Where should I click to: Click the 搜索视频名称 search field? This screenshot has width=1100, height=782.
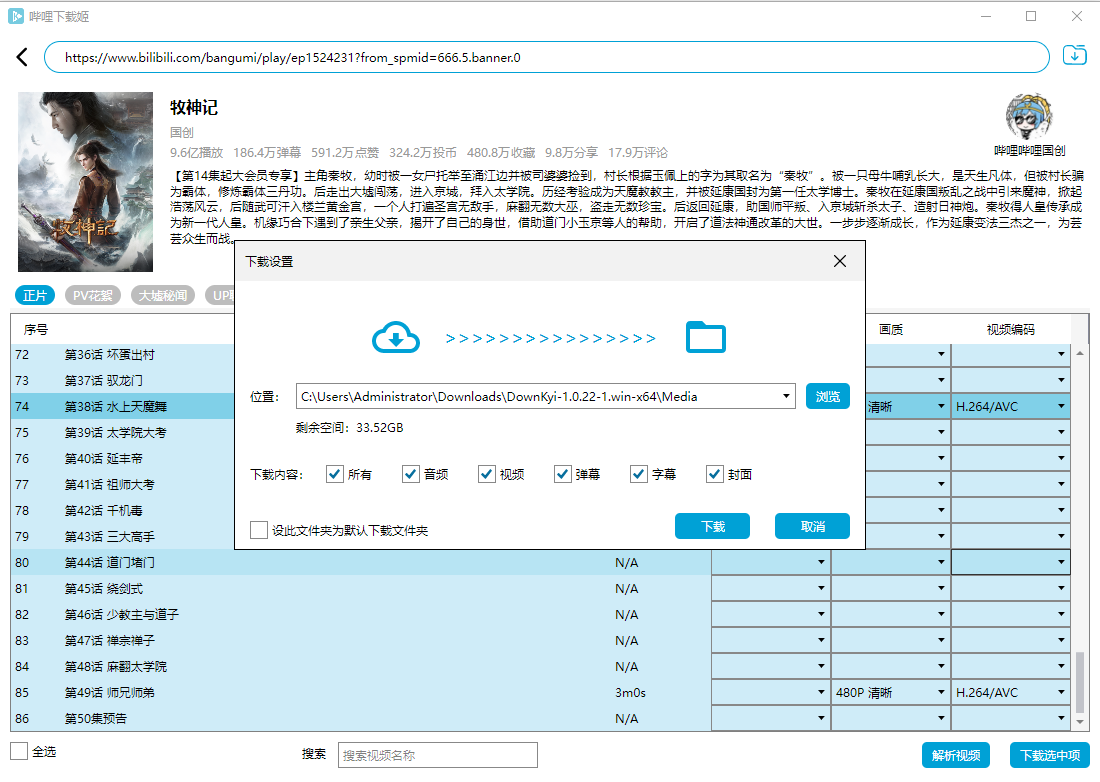pyautogui.click(x=437, y=755)
